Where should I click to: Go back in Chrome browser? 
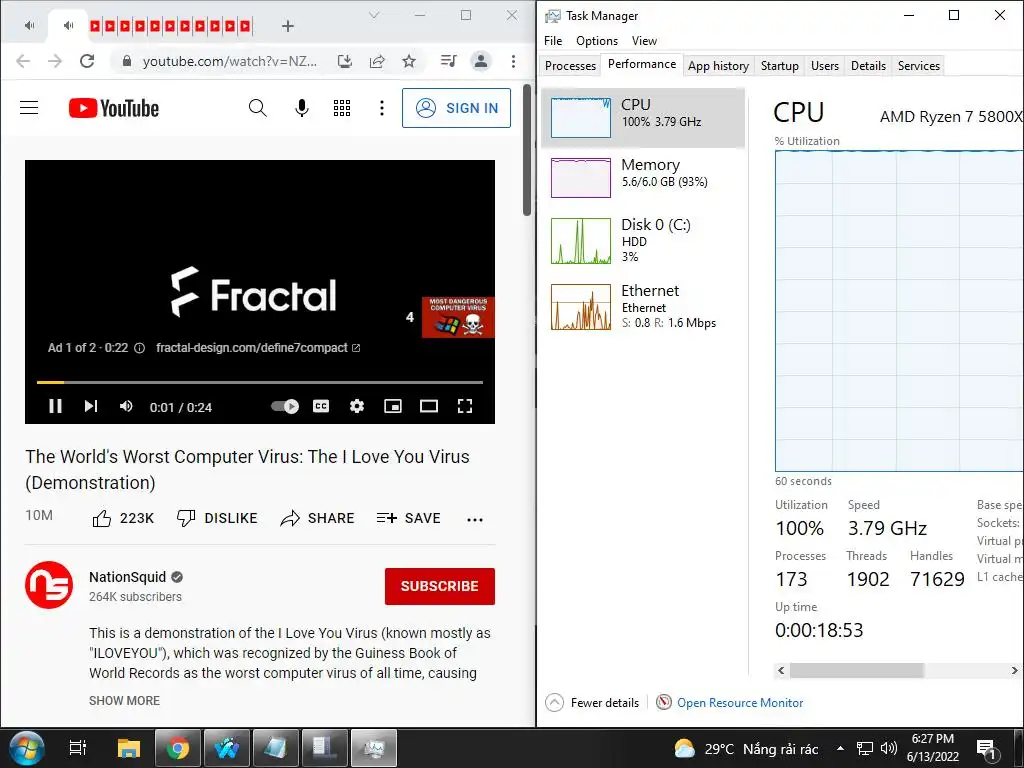[23, 61]
